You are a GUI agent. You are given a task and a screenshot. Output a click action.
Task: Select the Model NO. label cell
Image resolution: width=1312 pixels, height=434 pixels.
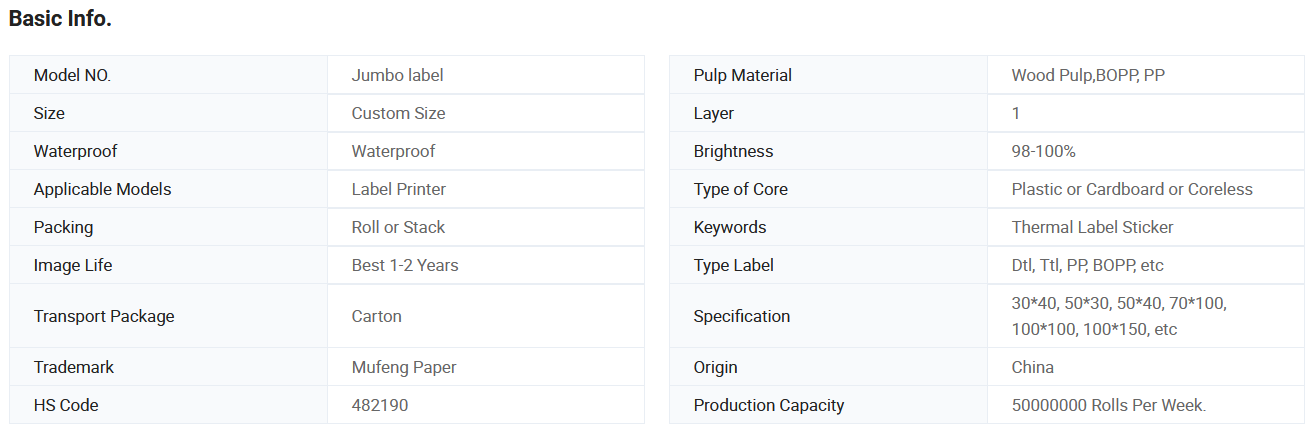tap(169, 75)
